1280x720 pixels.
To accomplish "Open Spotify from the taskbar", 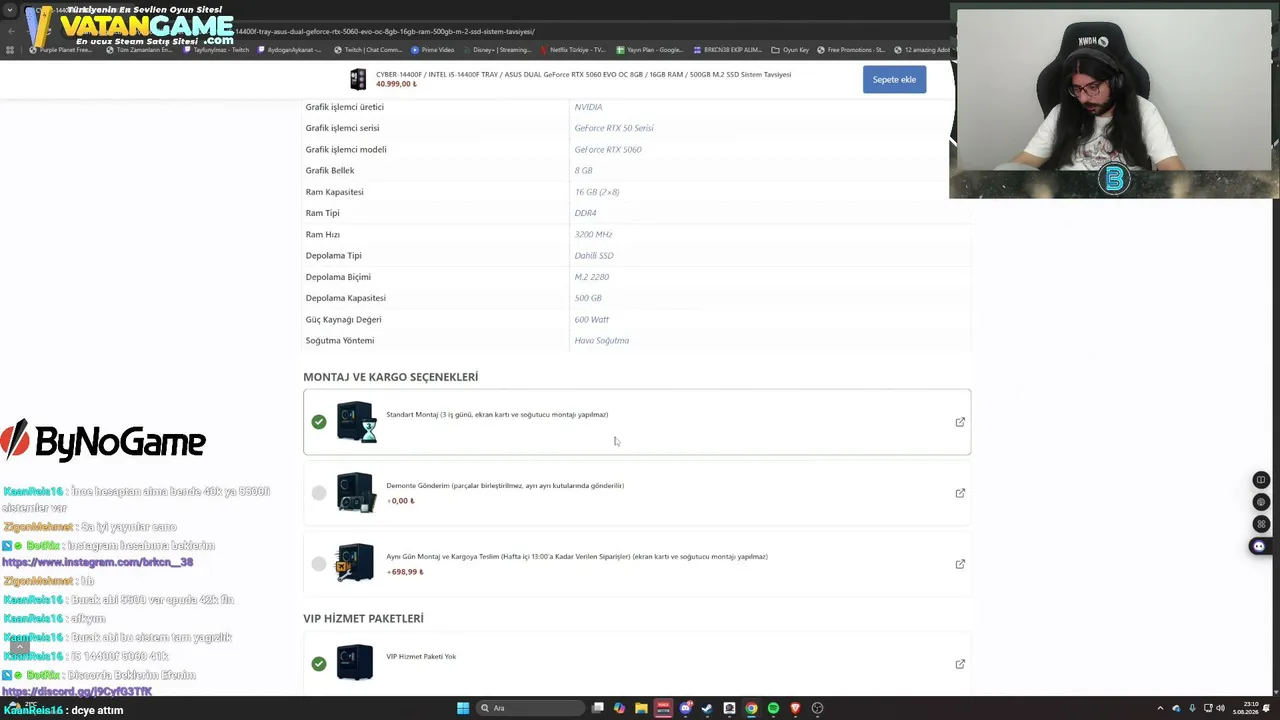I will click(773, 708).
